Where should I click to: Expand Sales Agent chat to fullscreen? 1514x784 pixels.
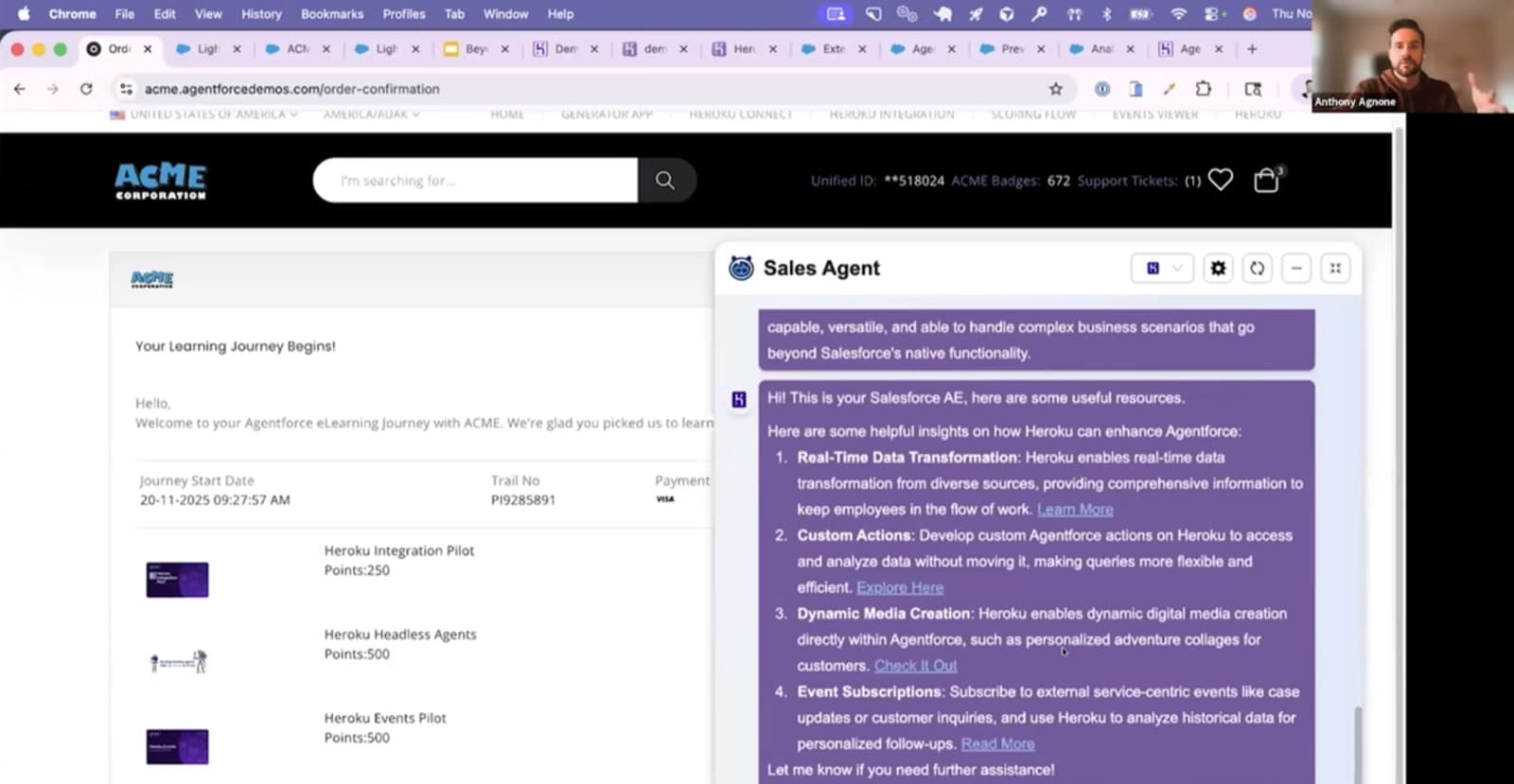[x=1335, y=269]
